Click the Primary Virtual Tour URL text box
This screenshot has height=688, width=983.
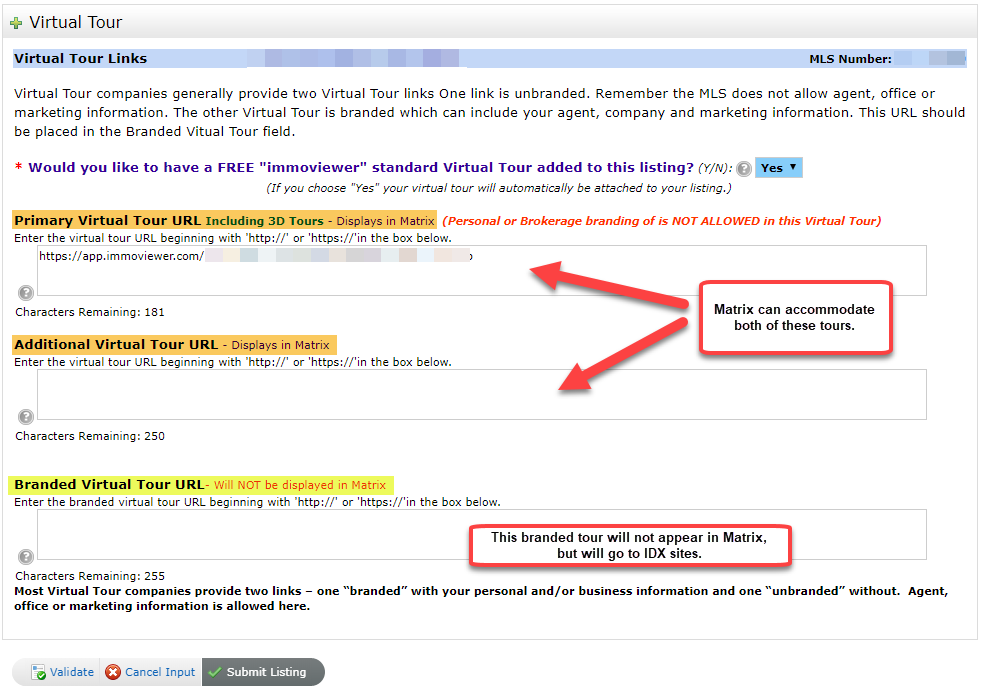click(x=480, y=271)
